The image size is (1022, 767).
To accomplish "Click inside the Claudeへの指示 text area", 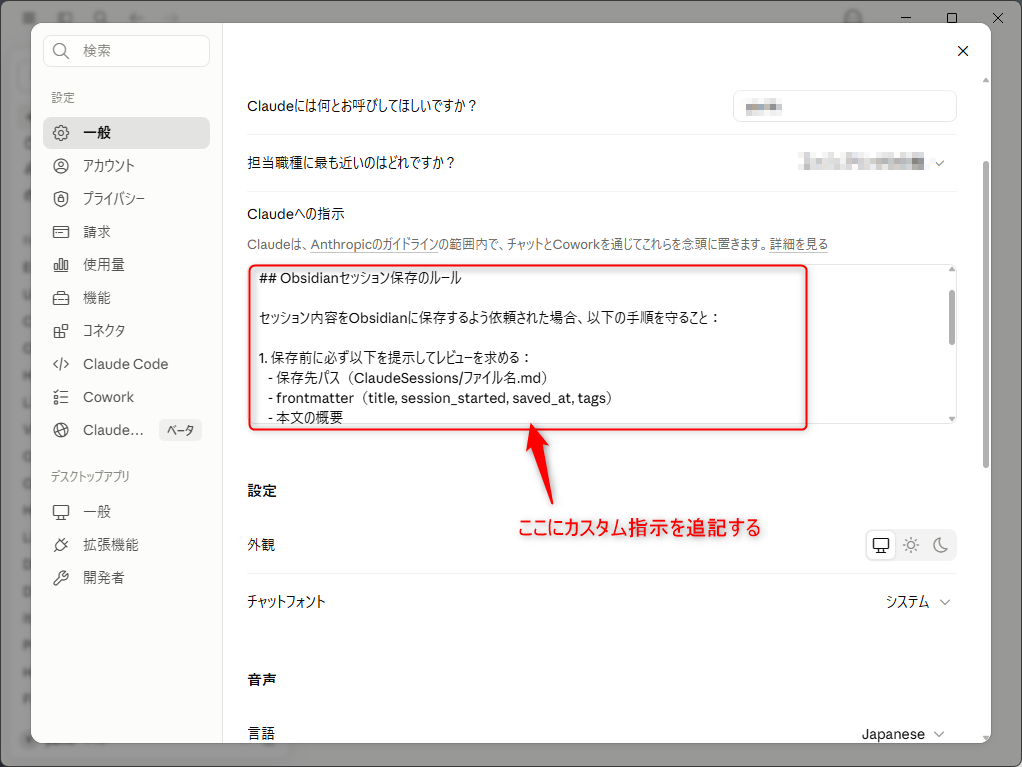I will (x=602, y=344).
